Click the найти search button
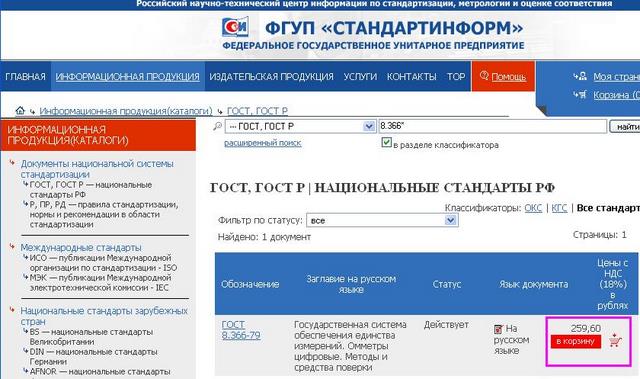Image resolution: width=640 pixels, height=379 pixels. tap(625, 126)
